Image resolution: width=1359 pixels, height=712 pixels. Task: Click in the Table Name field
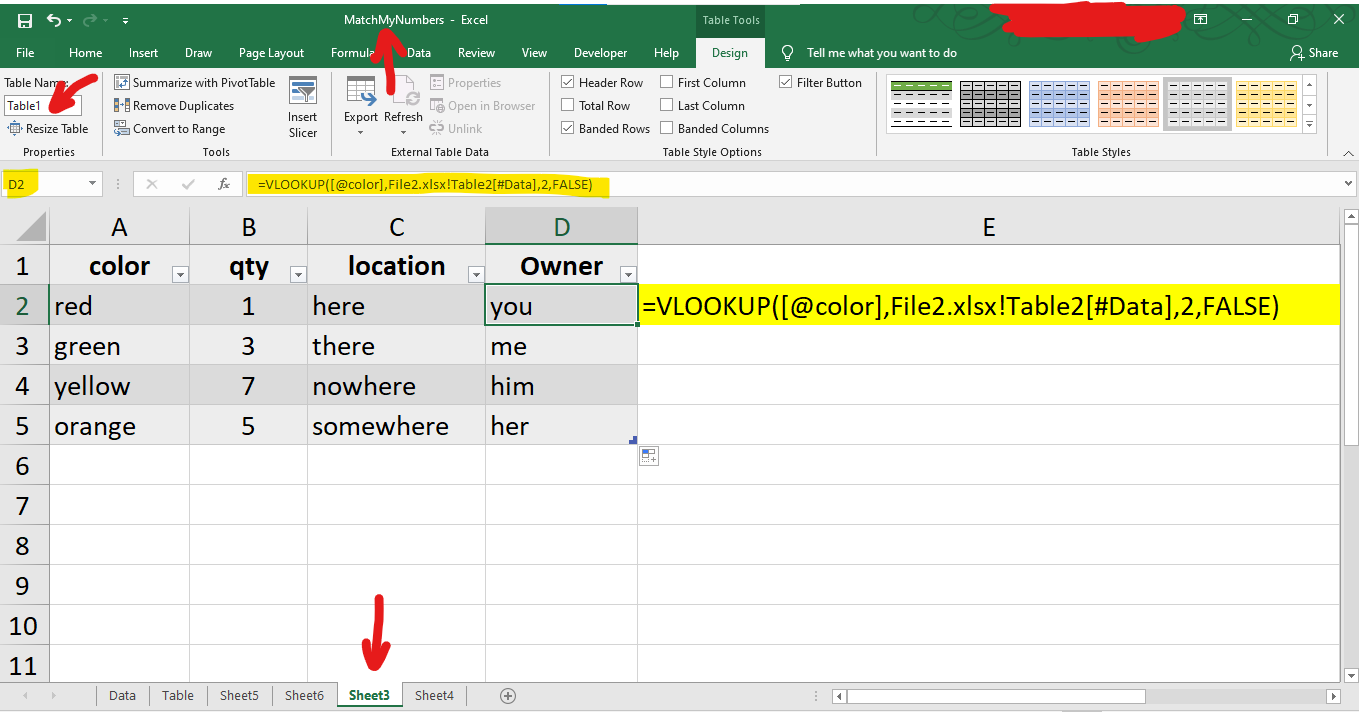[43, 105]
